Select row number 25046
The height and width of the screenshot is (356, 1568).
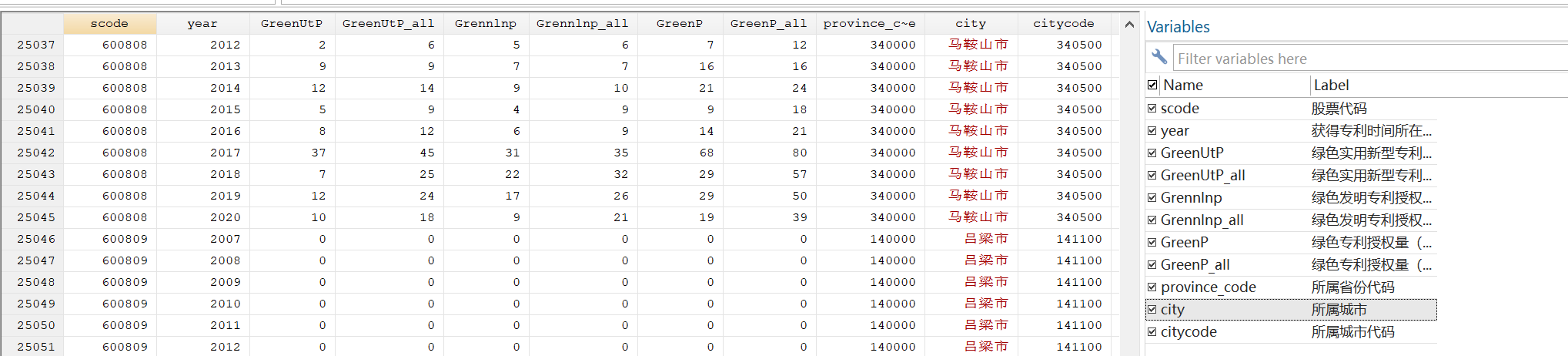coord(32,239)
